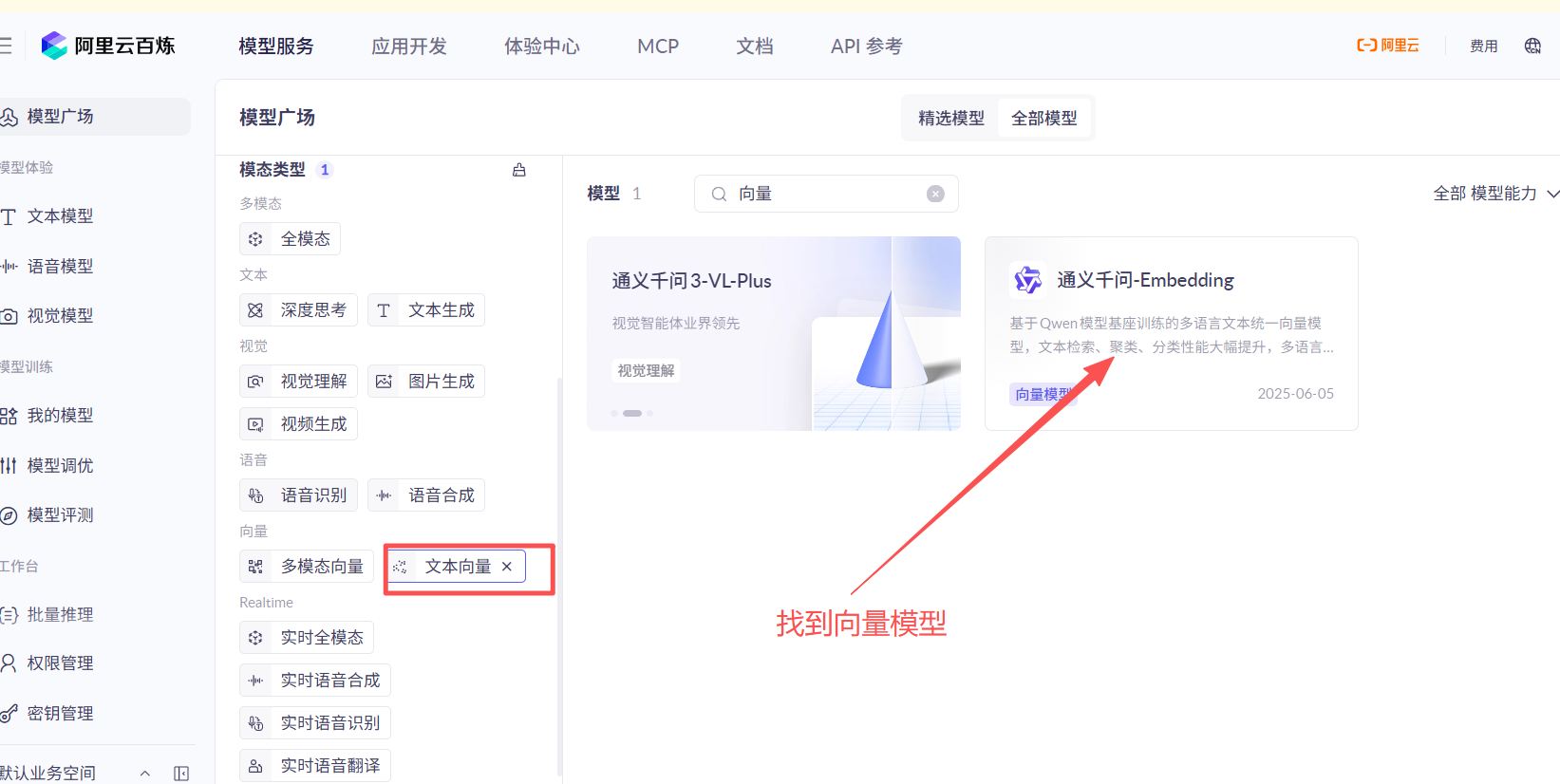Open the MCP top menu
The image size is (1560, 784).
658,46
